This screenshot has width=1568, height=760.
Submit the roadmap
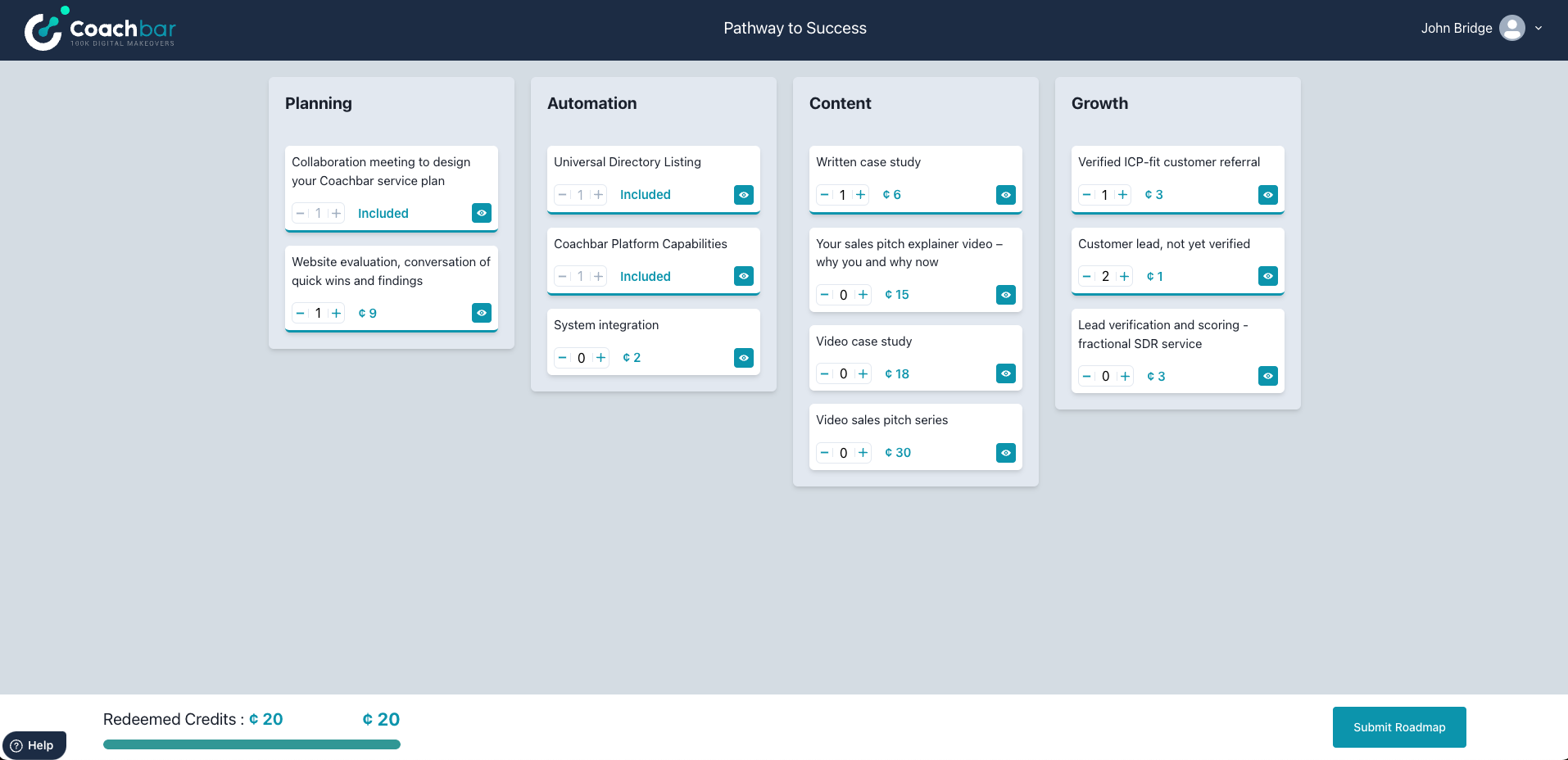(1398, 727)
